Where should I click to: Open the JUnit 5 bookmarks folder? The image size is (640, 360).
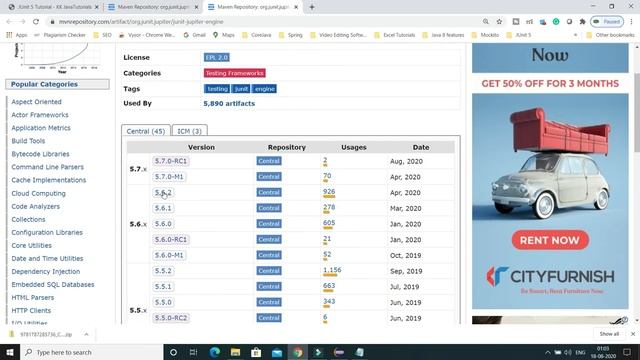coord(519,35)
